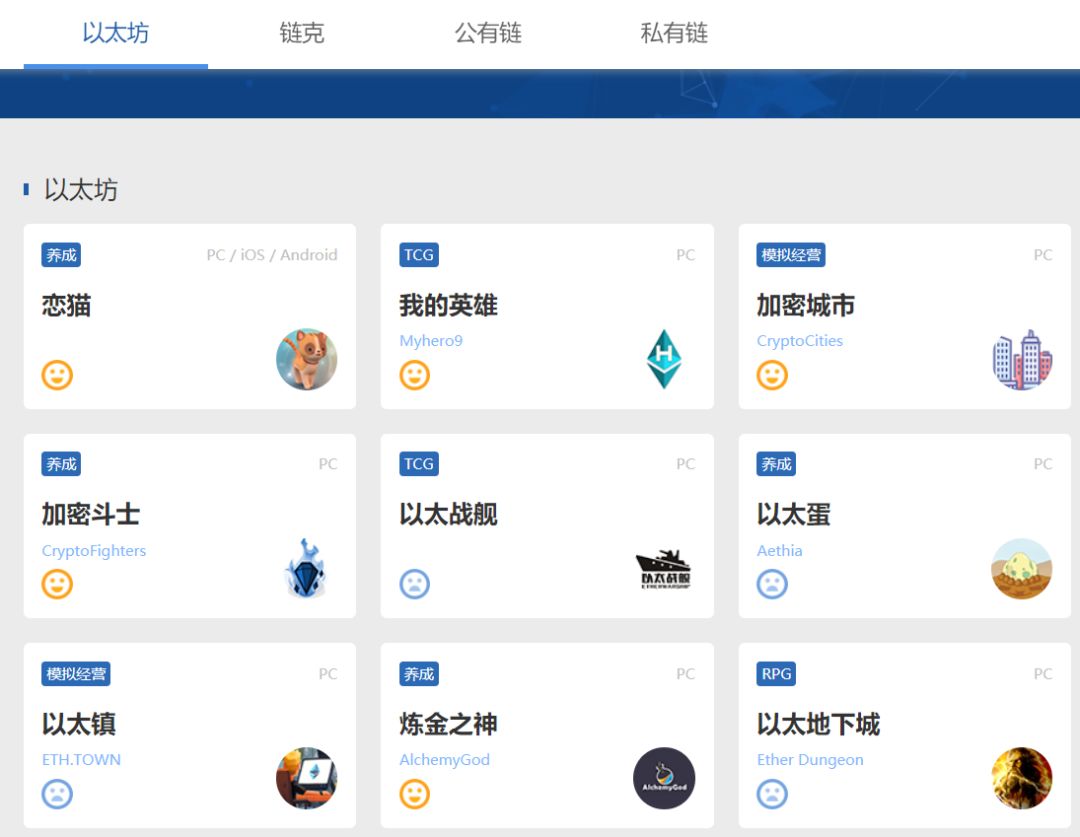Click the CryptoCities buildings icon

(x=1022, y=359)
